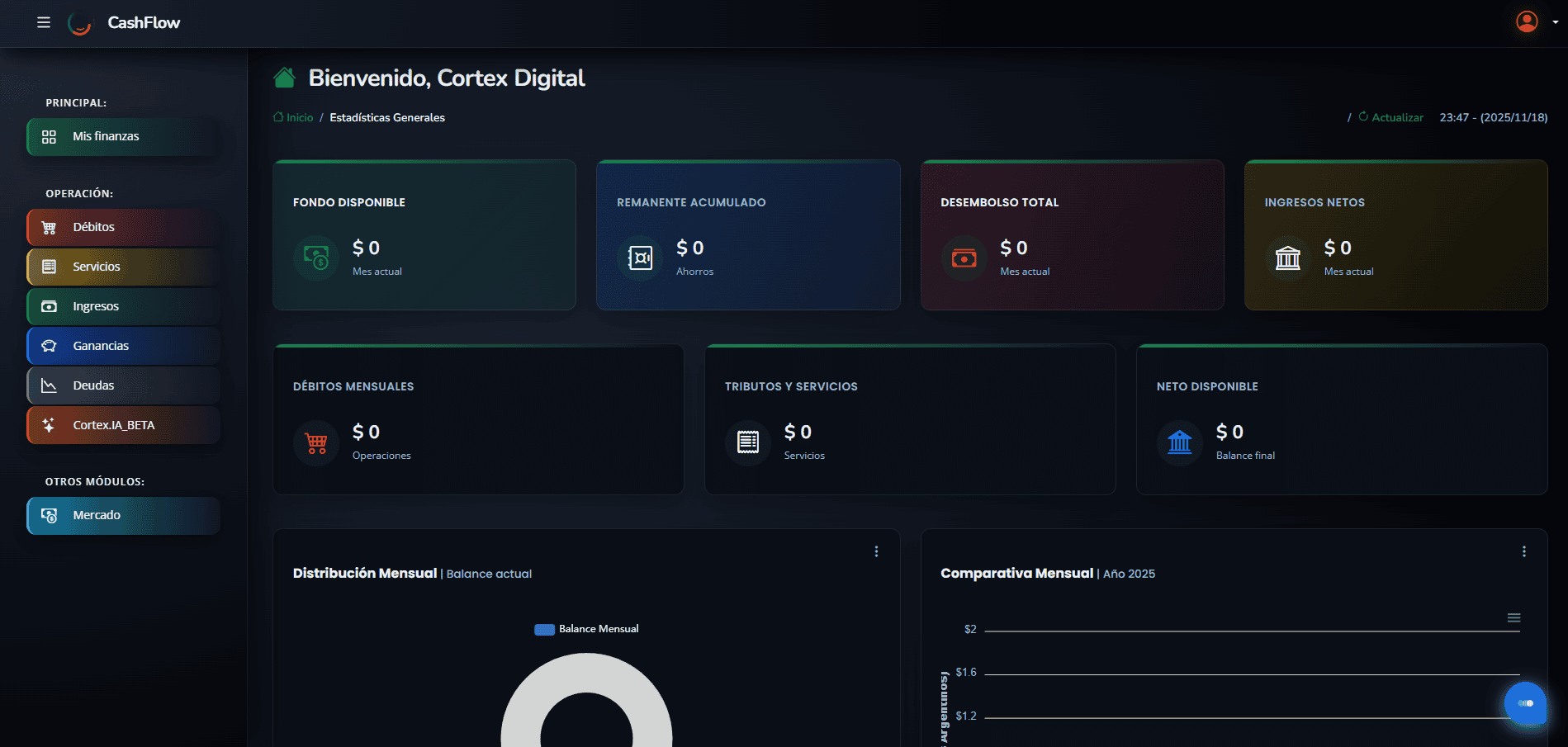Click the Ingresos cash icon

(50, 306)
